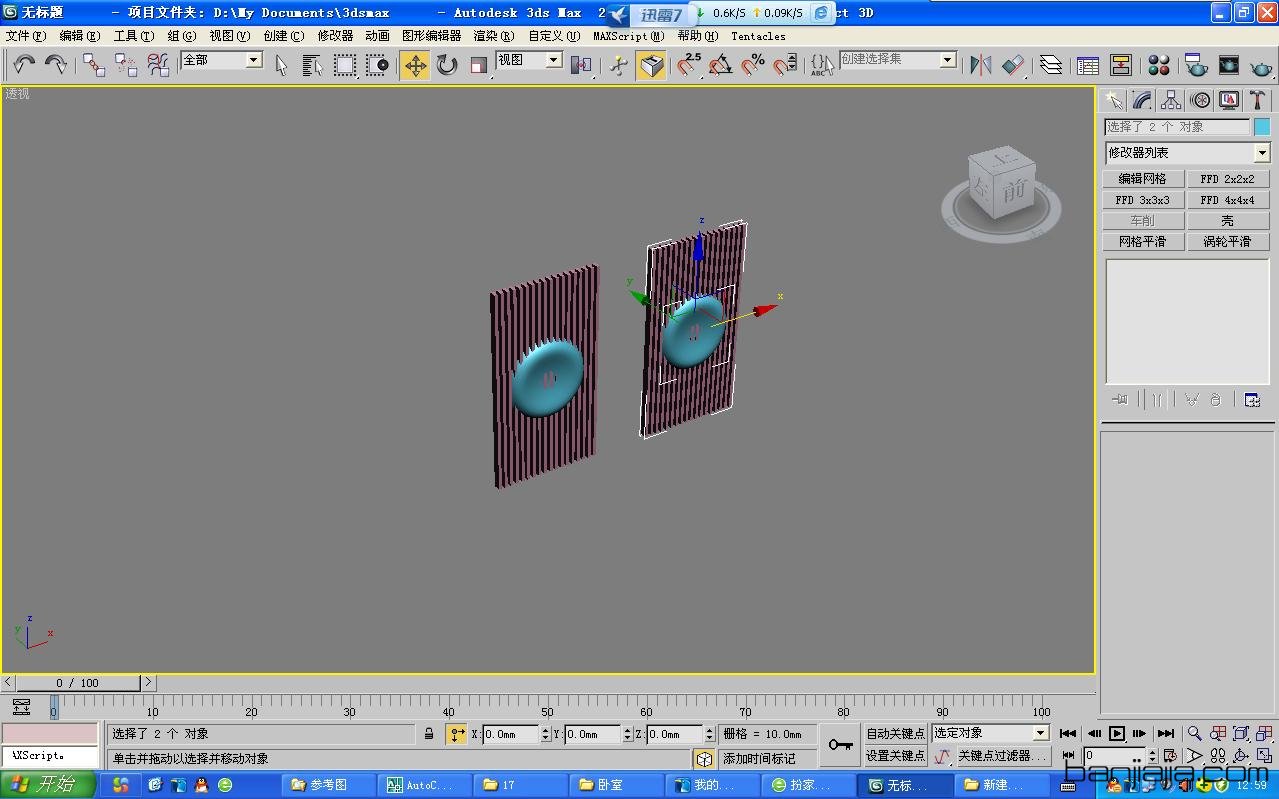Open the 文件 menu
1279x799 pixels.
point(25,36)
